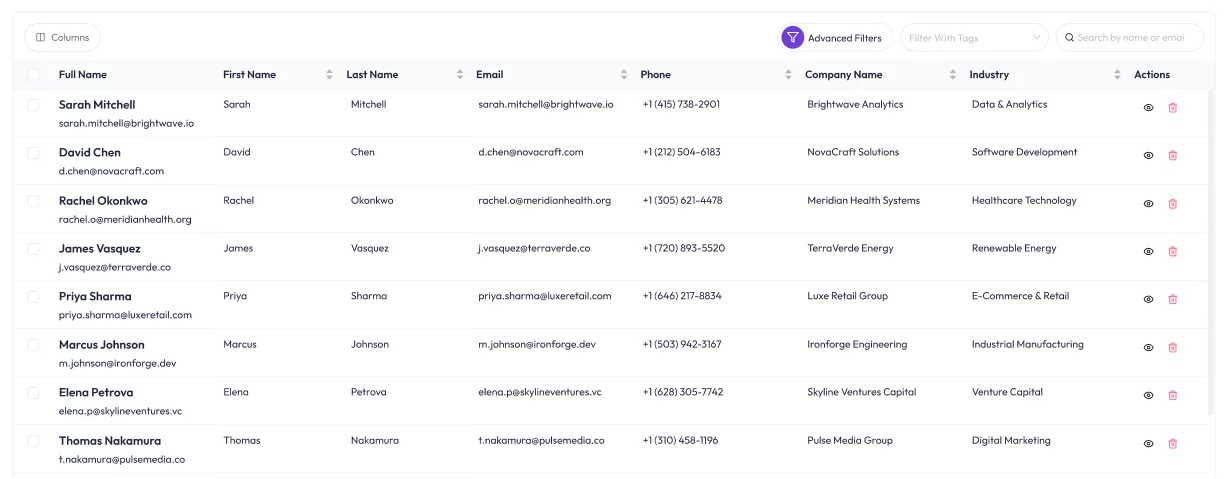Delete David Chen with trash icon
Viewport: 1228px width, 479px height.
[x=1173, y=155]
